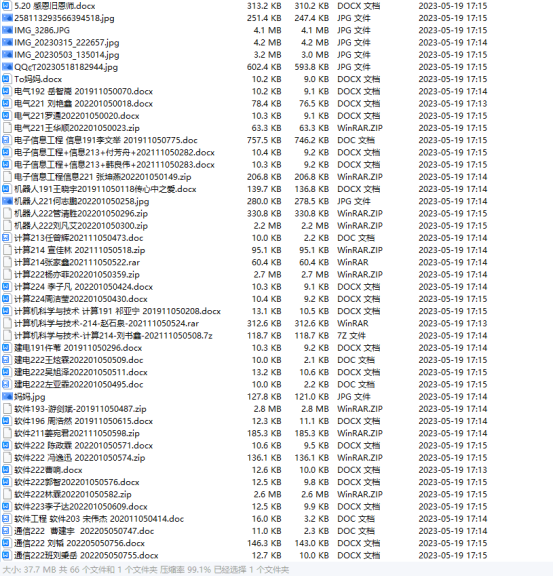554x577 pixels.
Task: Click the blank icon of the 202111050508.7z file
Action: click(7, 336)
